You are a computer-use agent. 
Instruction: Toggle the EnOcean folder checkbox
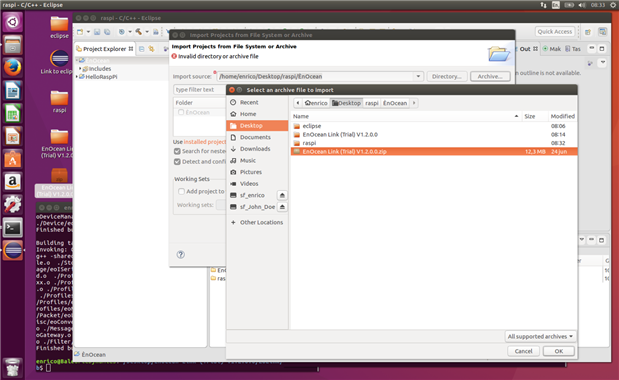pos(181,112)
